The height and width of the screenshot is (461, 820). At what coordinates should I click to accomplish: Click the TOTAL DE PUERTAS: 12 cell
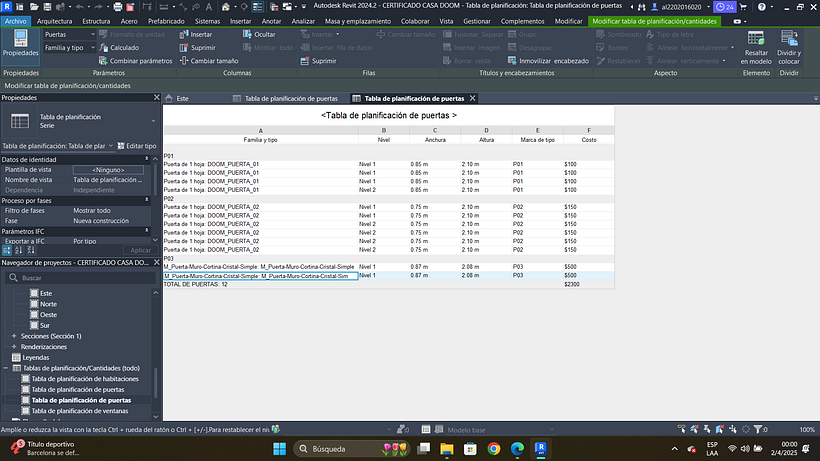196,284
